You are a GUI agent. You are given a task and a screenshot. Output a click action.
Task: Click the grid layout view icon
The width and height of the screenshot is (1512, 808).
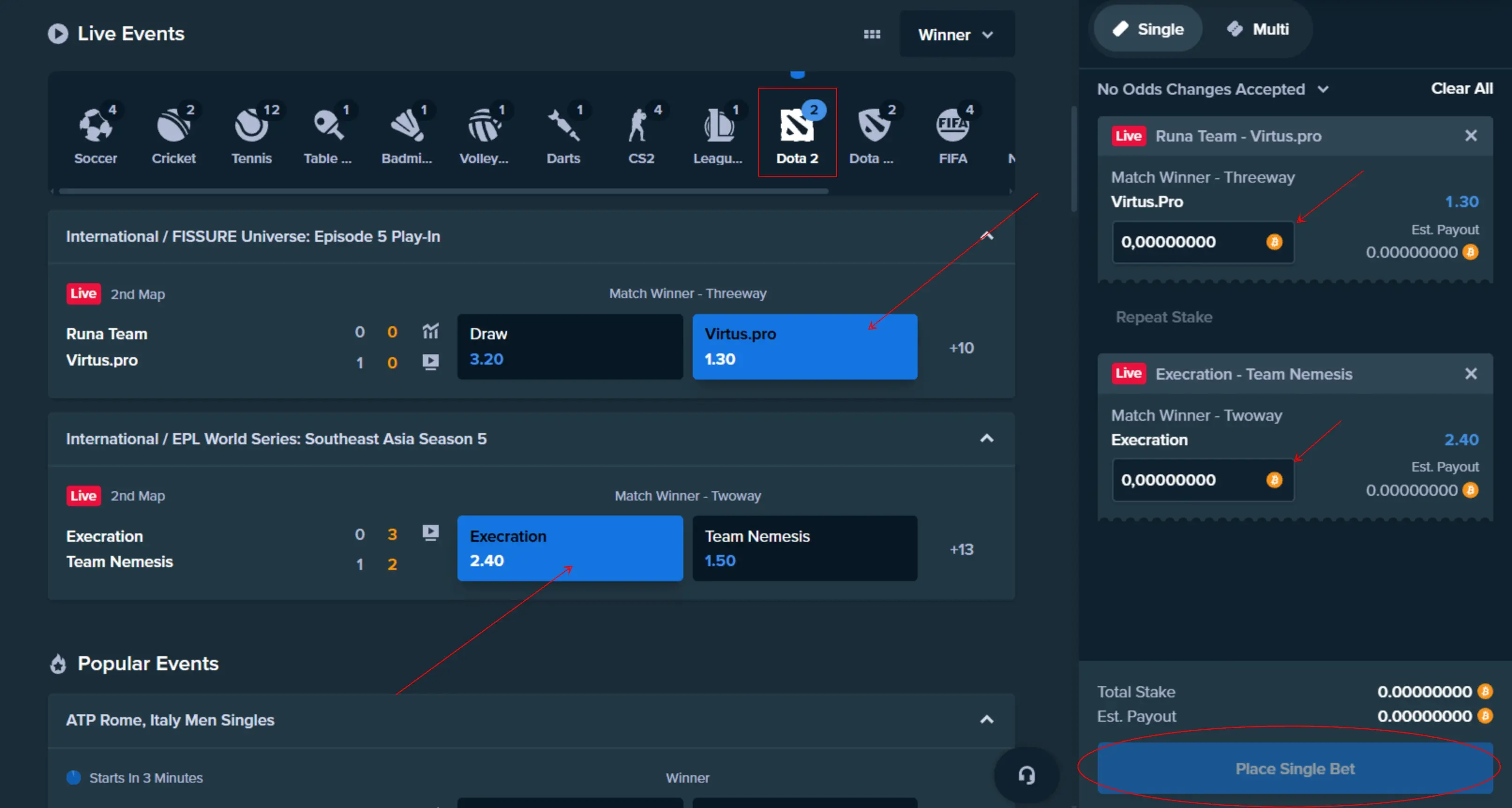tap(872, 35)
